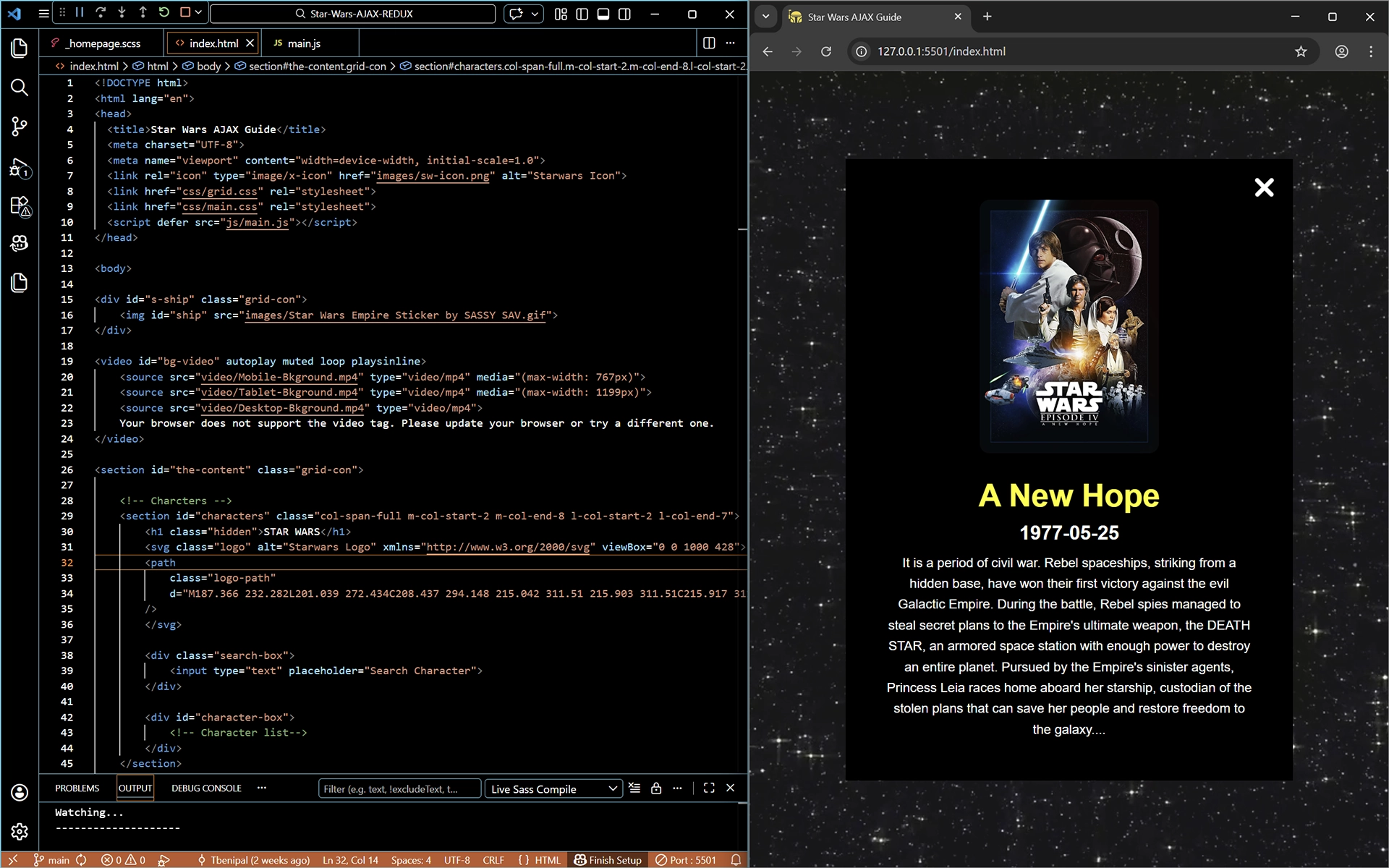Stop the debugging session
This screenshot has height=868, width=1389.
point(184,12)
